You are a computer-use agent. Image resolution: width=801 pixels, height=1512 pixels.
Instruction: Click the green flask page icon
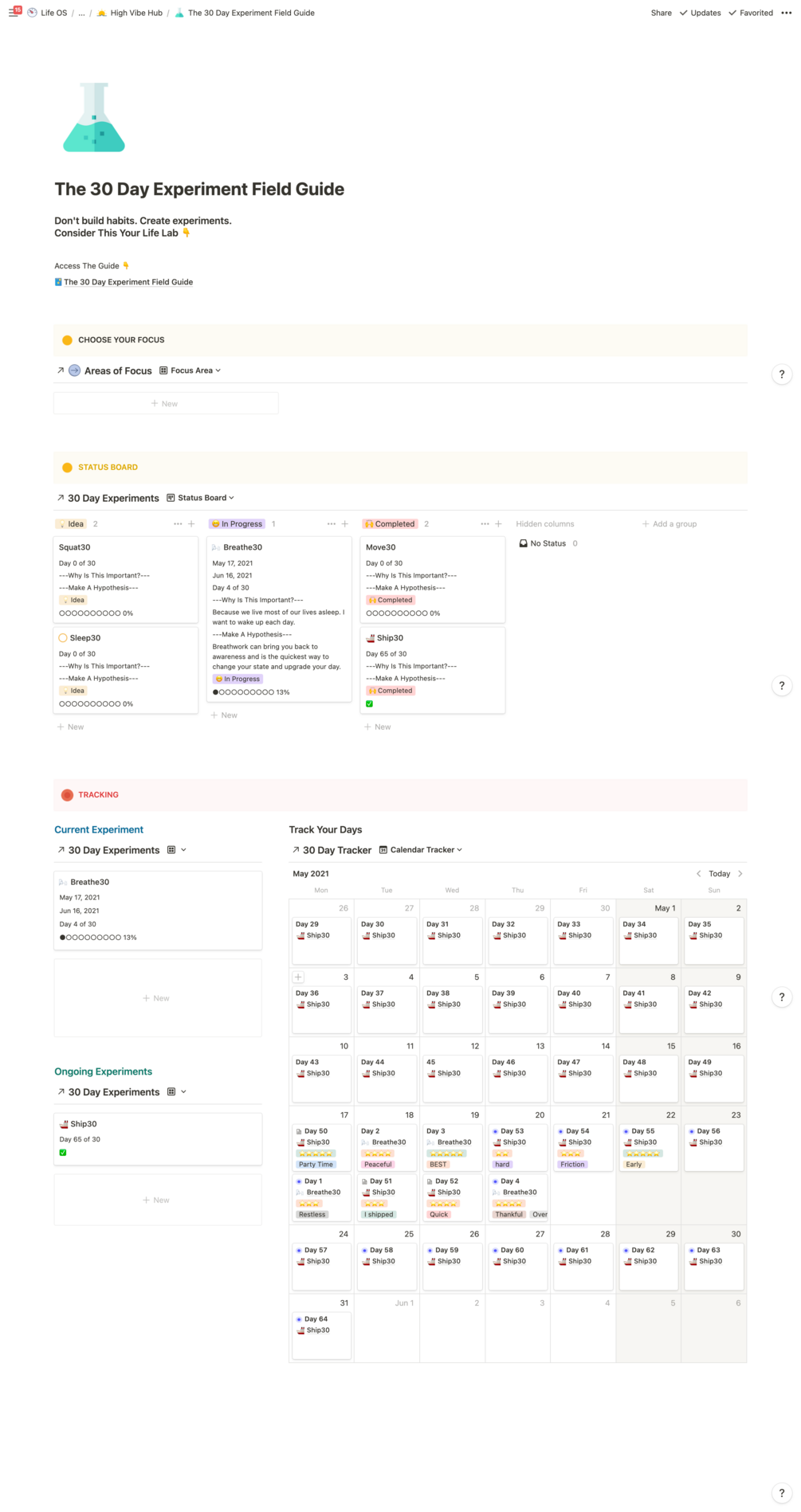(94, 118)
